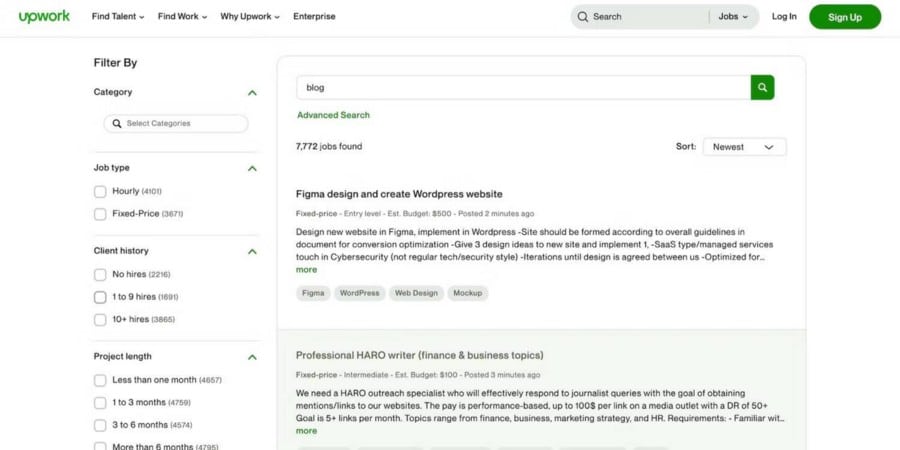The image size is (900, 450).
Task: Click the Figma job budget and posted line
Action: [x=415, y=214]
